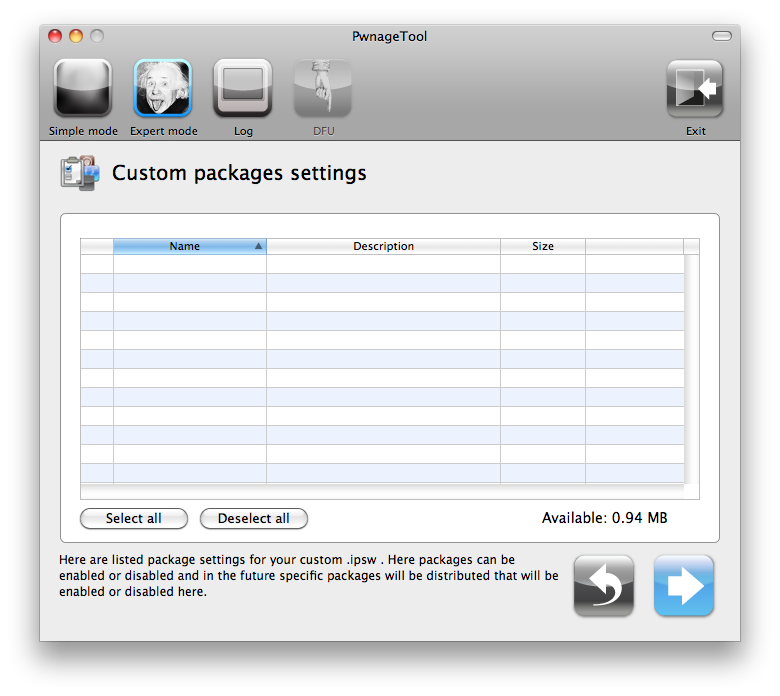Click the packages table vertical scrollbar

pos(691,369)
